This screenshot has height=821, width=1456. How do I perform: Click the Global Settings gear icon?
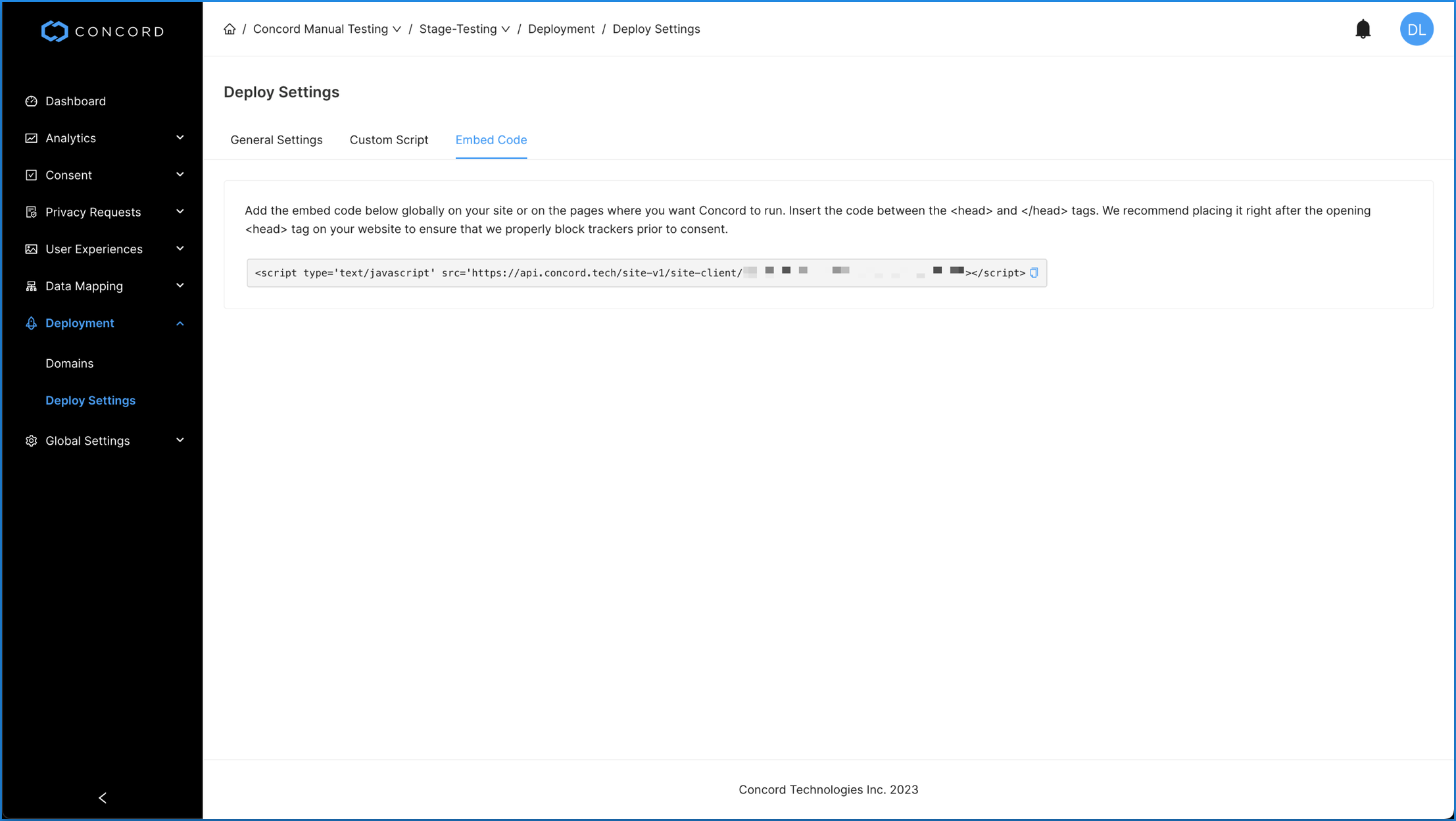click(31, 441)
